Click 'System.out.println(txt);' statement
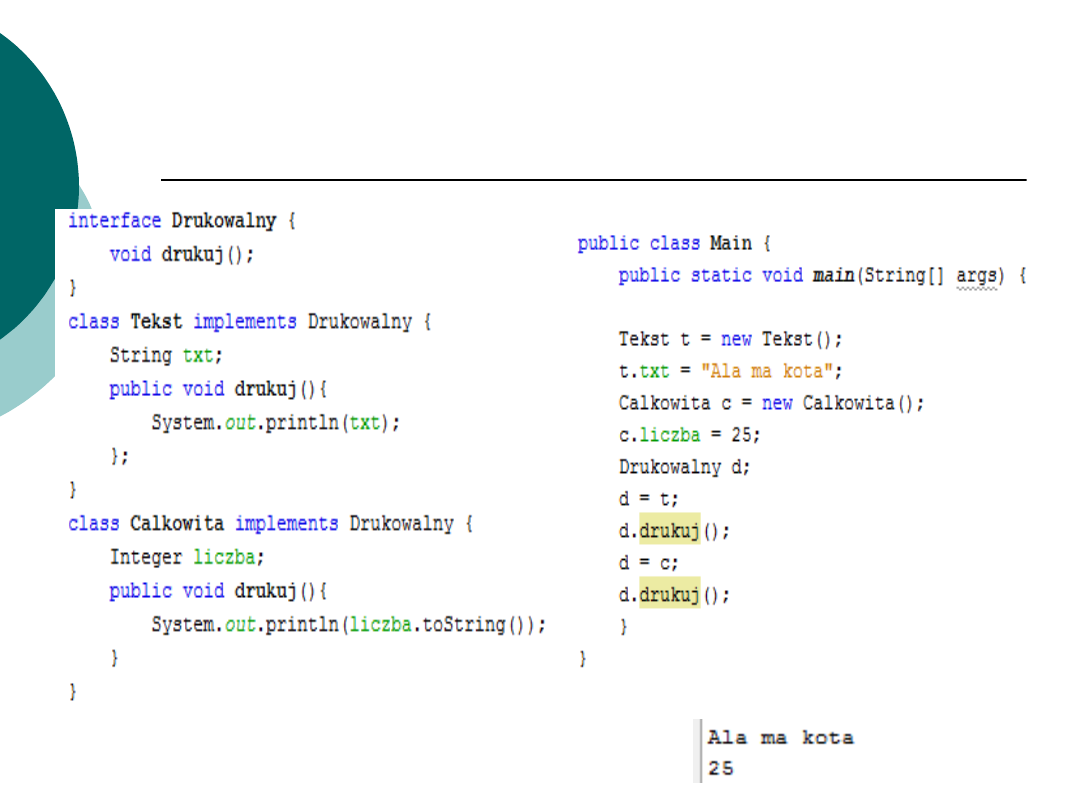The height and width of the screenshot is (810, 1080). click(x=275, y=422)
